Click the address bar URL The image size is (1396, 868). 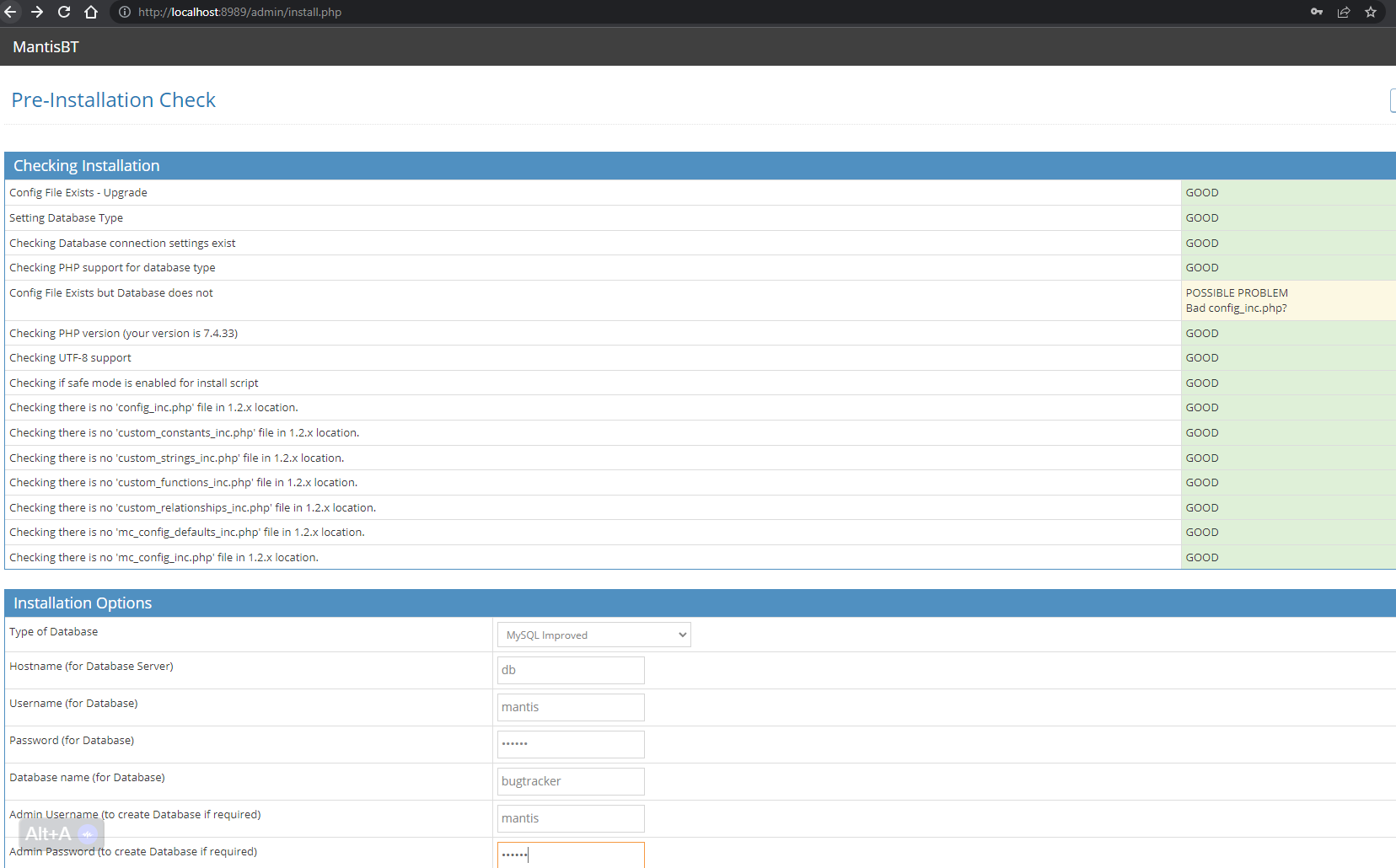239,12
